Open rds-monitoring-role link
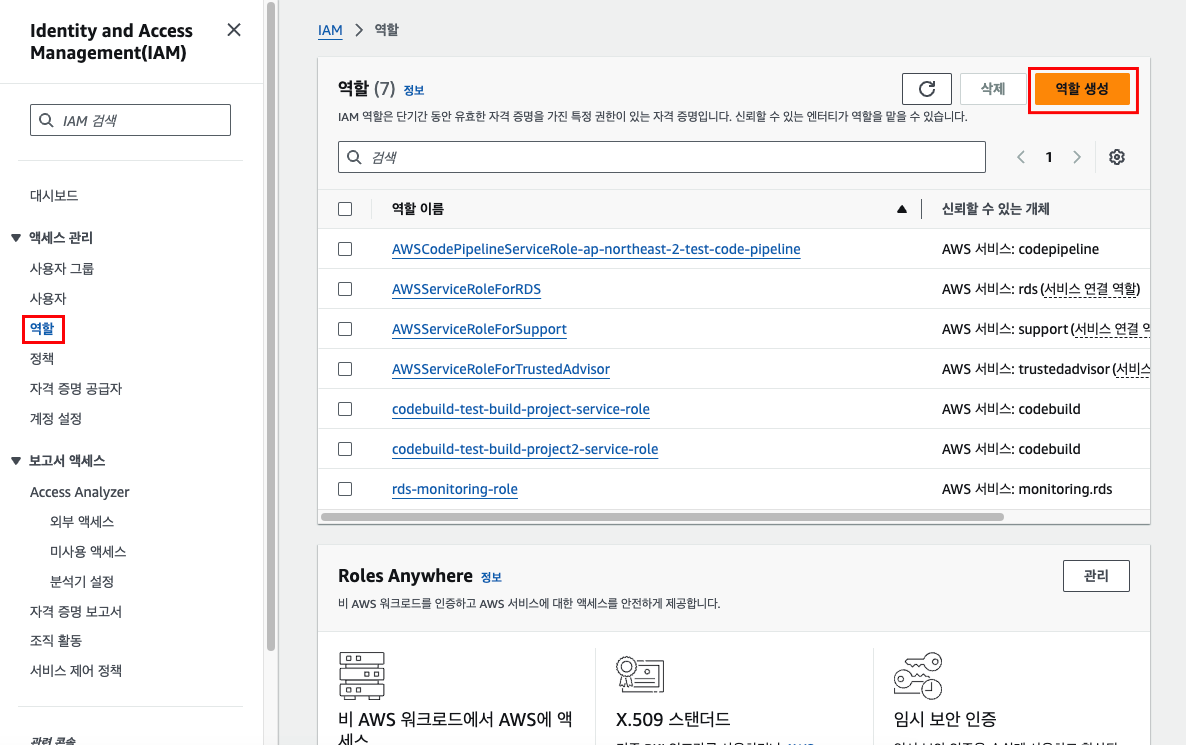This screenshot has height=745, width=1186. 455,489
